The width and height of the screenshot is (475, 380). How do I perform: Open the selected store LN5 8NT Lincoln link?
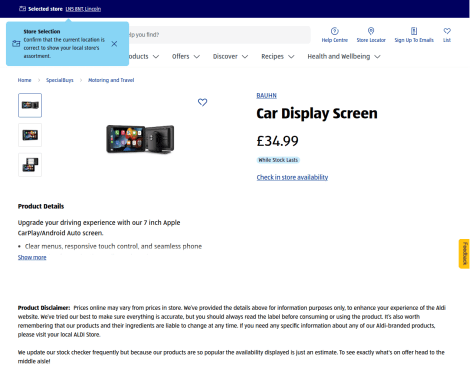(x=83, y=9)
